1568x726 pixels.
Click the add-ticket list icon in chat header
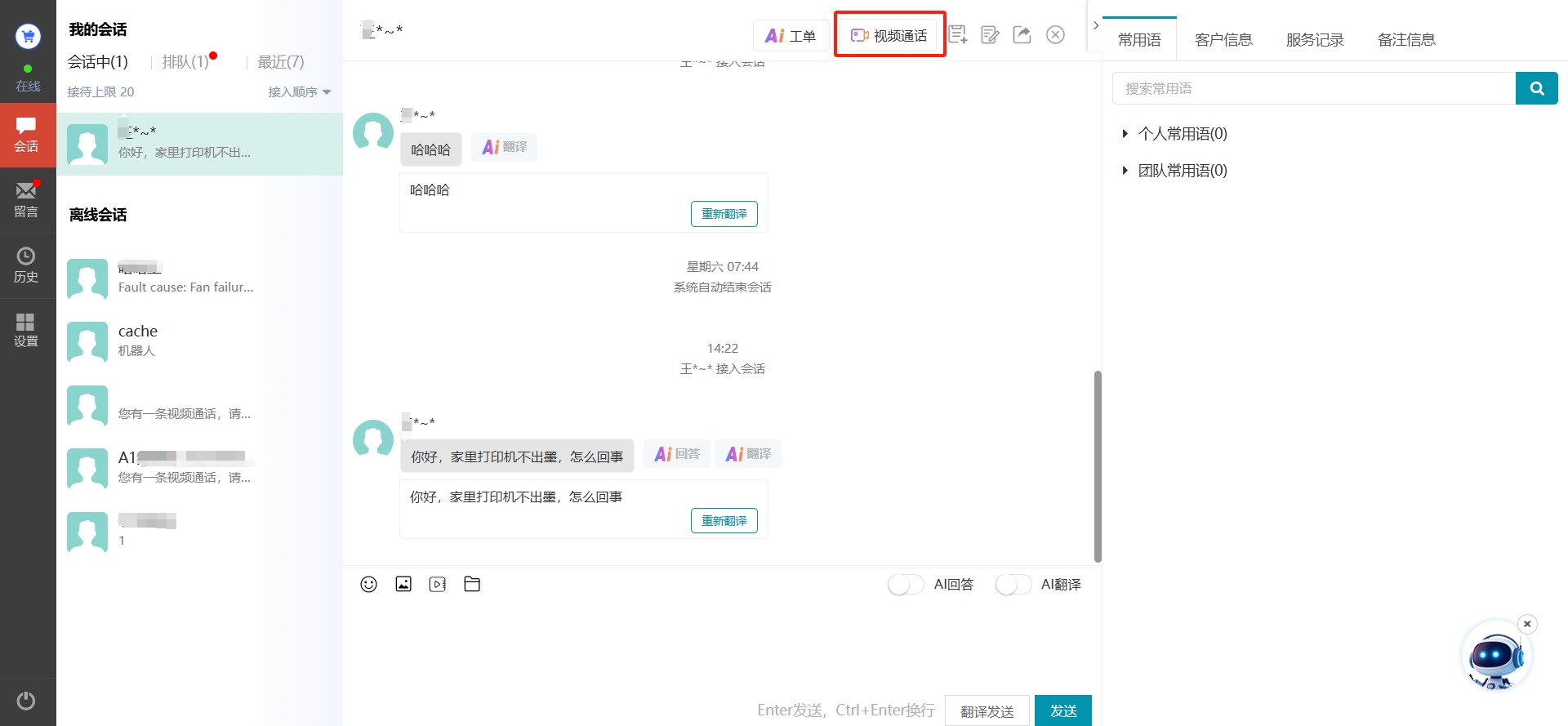tap(958, 34)
